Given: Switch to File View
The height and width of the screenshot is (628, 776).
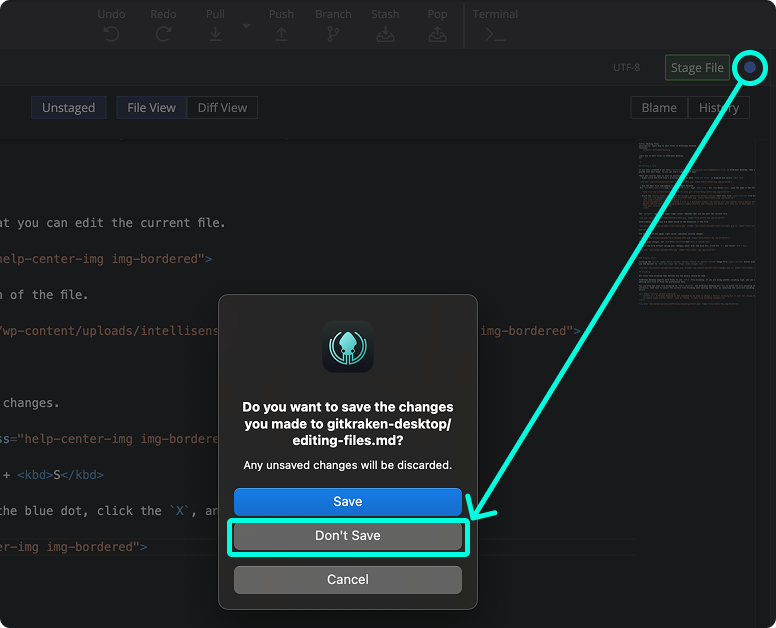Looking at the screenshot, I should point(151,108).
